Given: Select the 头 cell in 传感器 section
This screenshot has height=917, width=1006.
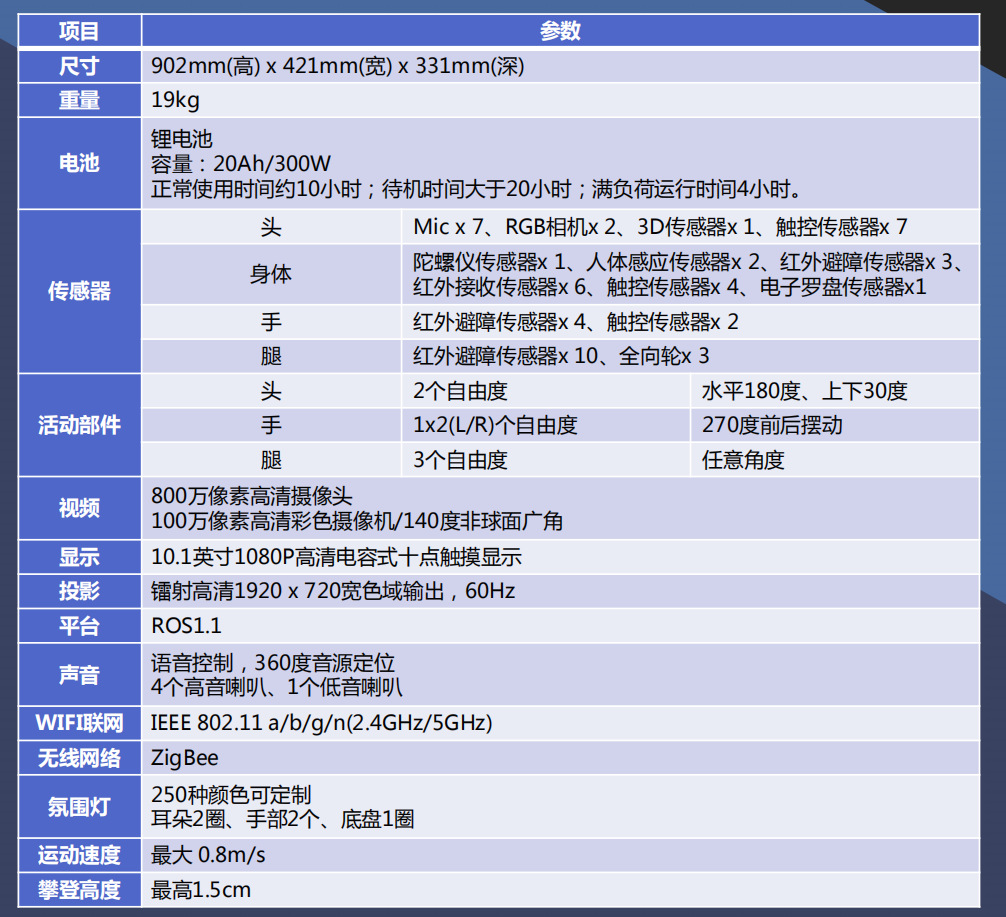Looking at the screenshot, I should point(271,227).
